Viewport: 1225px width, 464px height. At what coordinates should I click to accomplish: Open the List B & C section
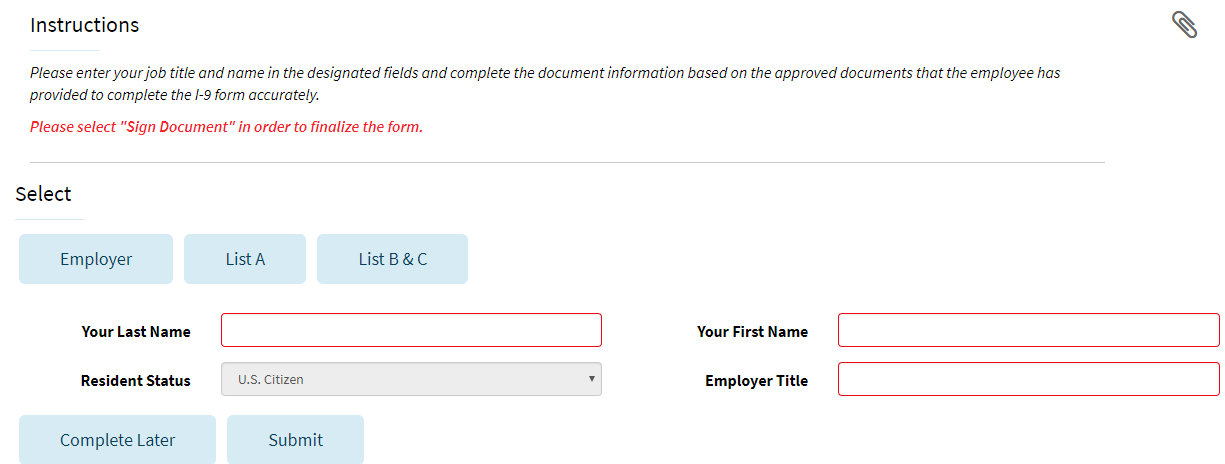point(392,259)
